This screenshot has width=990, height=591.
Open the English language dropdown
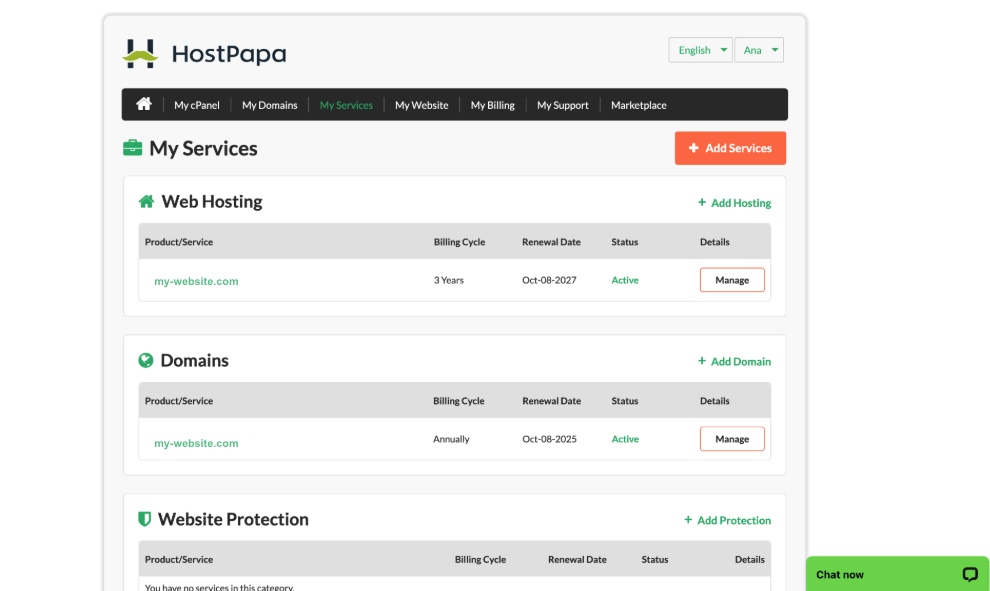(x=701, y=50)
